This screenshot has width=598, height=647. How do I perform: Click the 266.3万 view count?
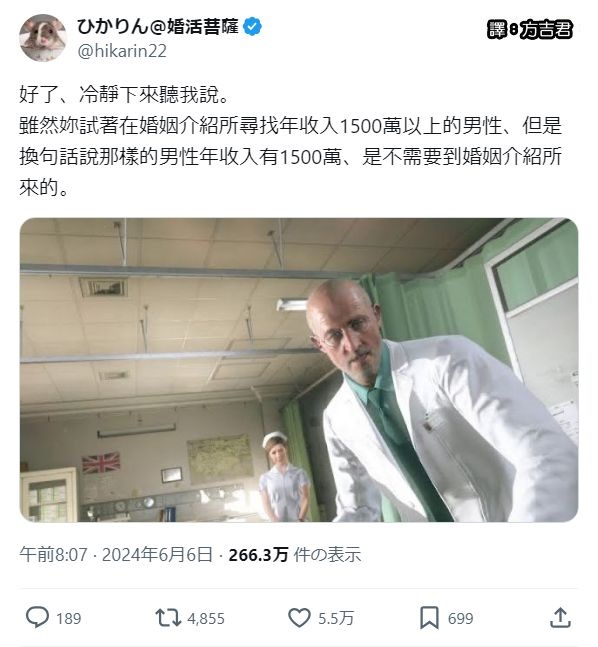point(258,555)
